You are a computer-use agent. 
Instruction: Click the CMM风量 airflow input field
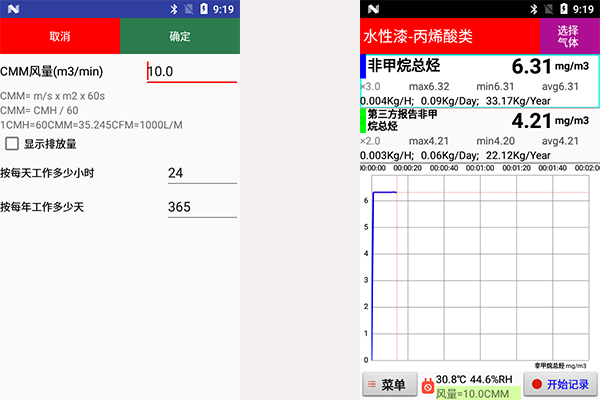pos(191,72)
